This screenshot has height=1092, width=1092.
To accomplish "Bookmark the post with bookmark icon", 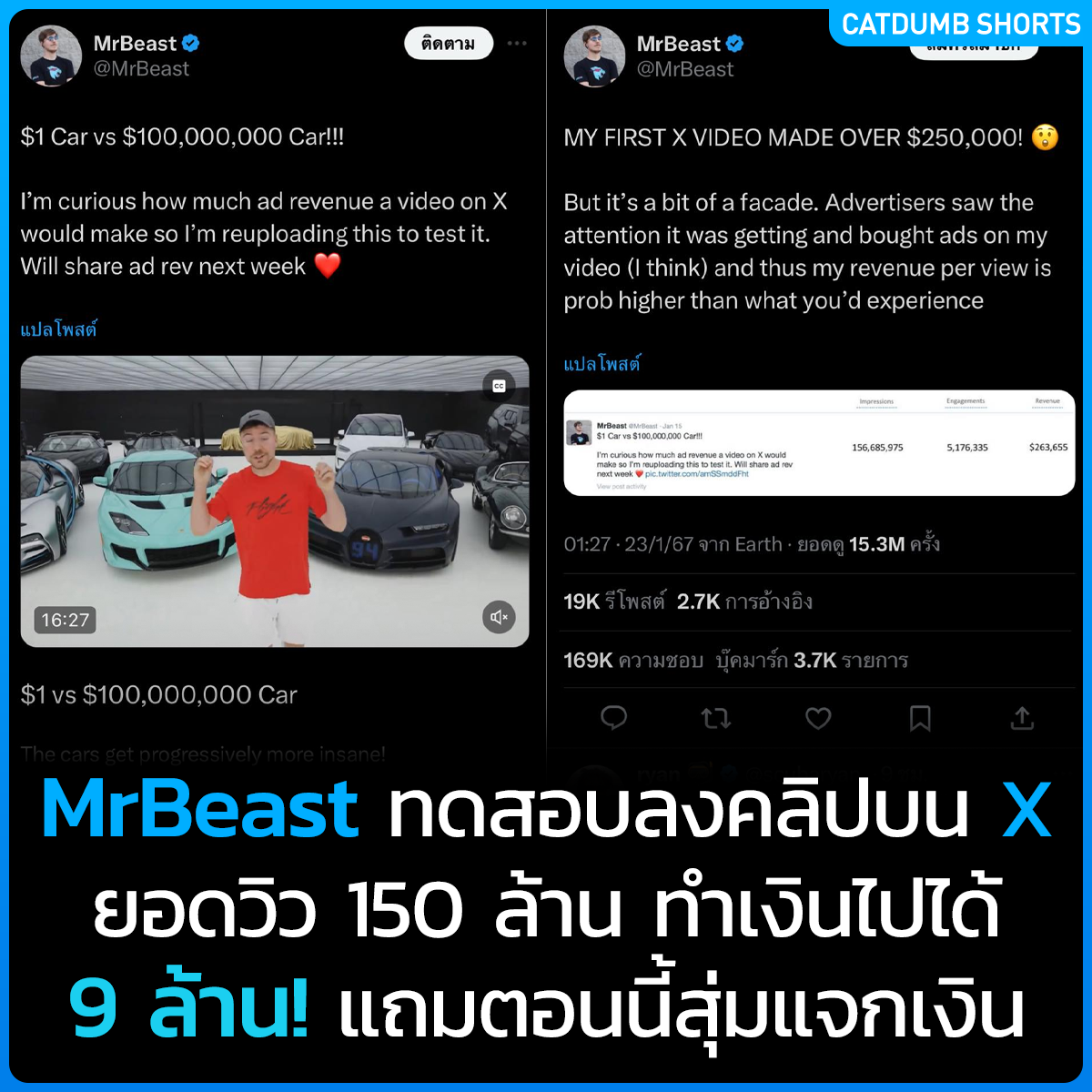I will pyautogui.click(x=920, y=719).
